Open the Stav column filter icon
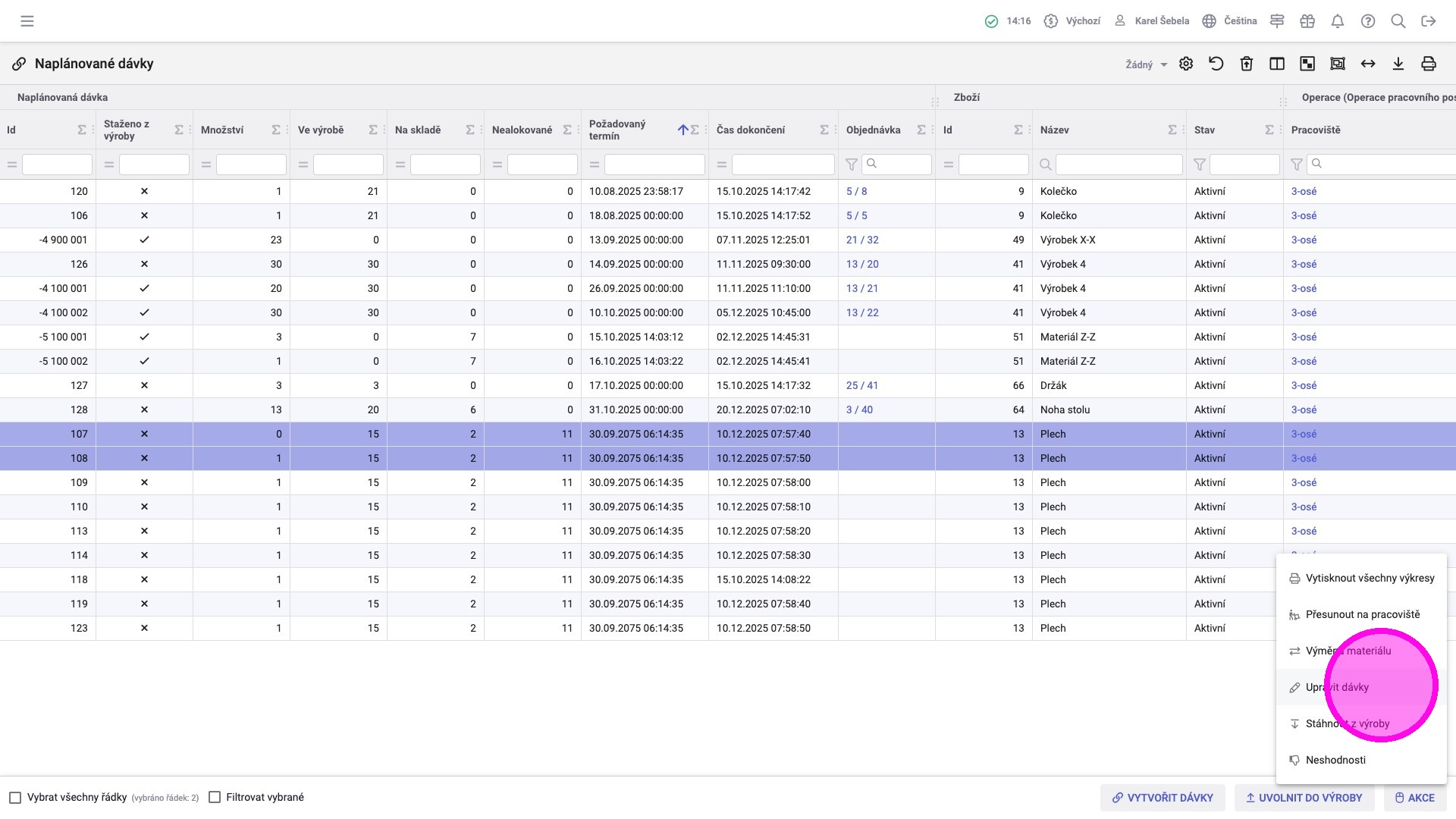The image size is (1456, 819). [1200, 165]
